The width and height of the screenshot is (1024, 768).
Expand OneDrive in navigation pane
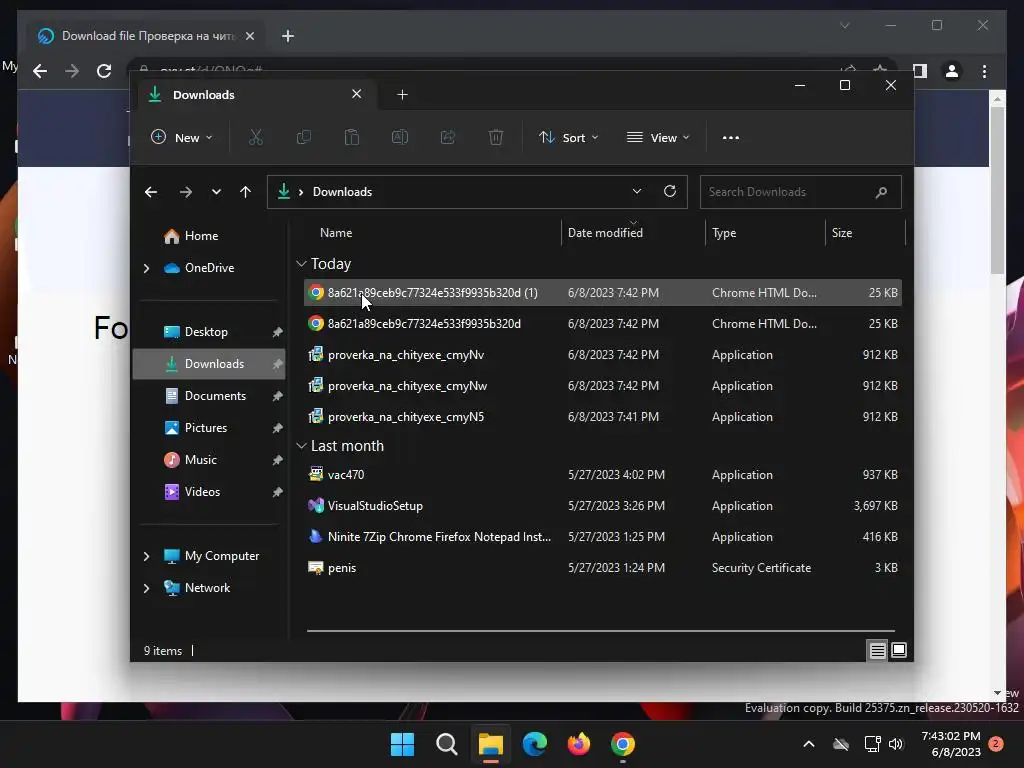click(146, 268)
